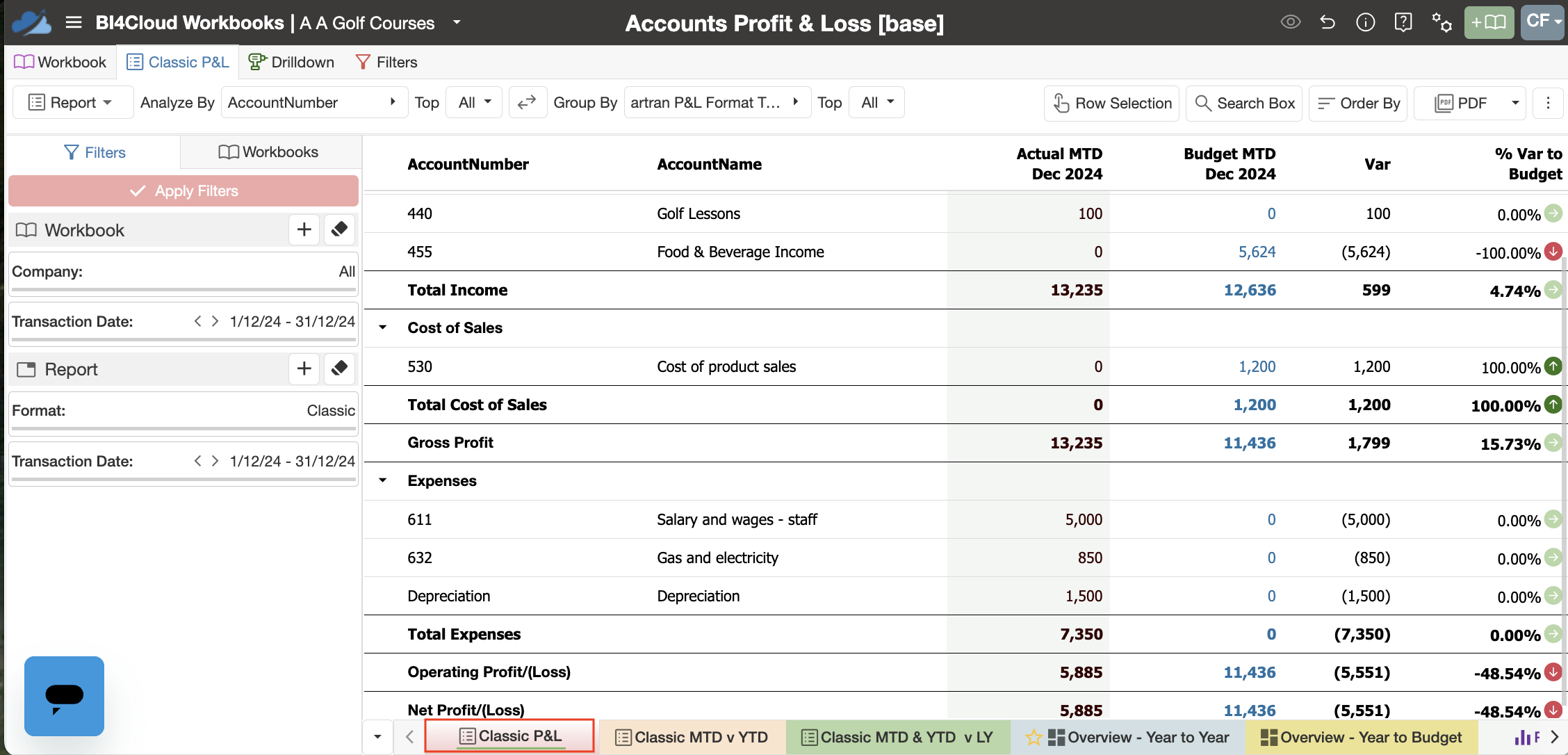Collapse the Cost of Sales section

pyautogui.click(x=382, y=327)
